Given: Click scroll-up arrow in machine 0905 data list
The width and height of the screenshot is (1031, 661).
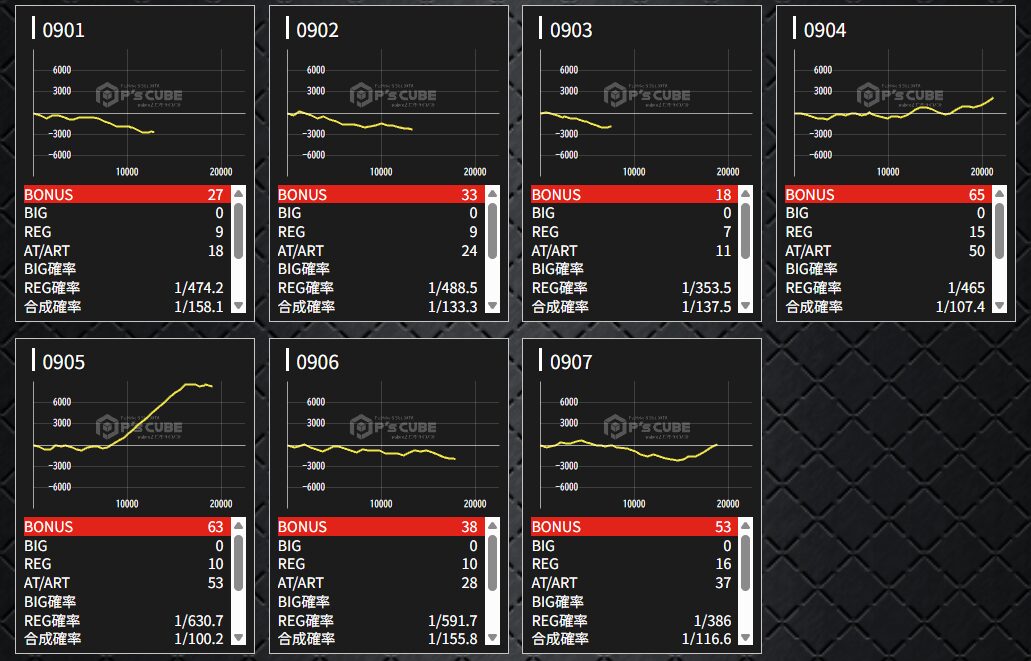Looking at the screenshot, I should (239, 526).
